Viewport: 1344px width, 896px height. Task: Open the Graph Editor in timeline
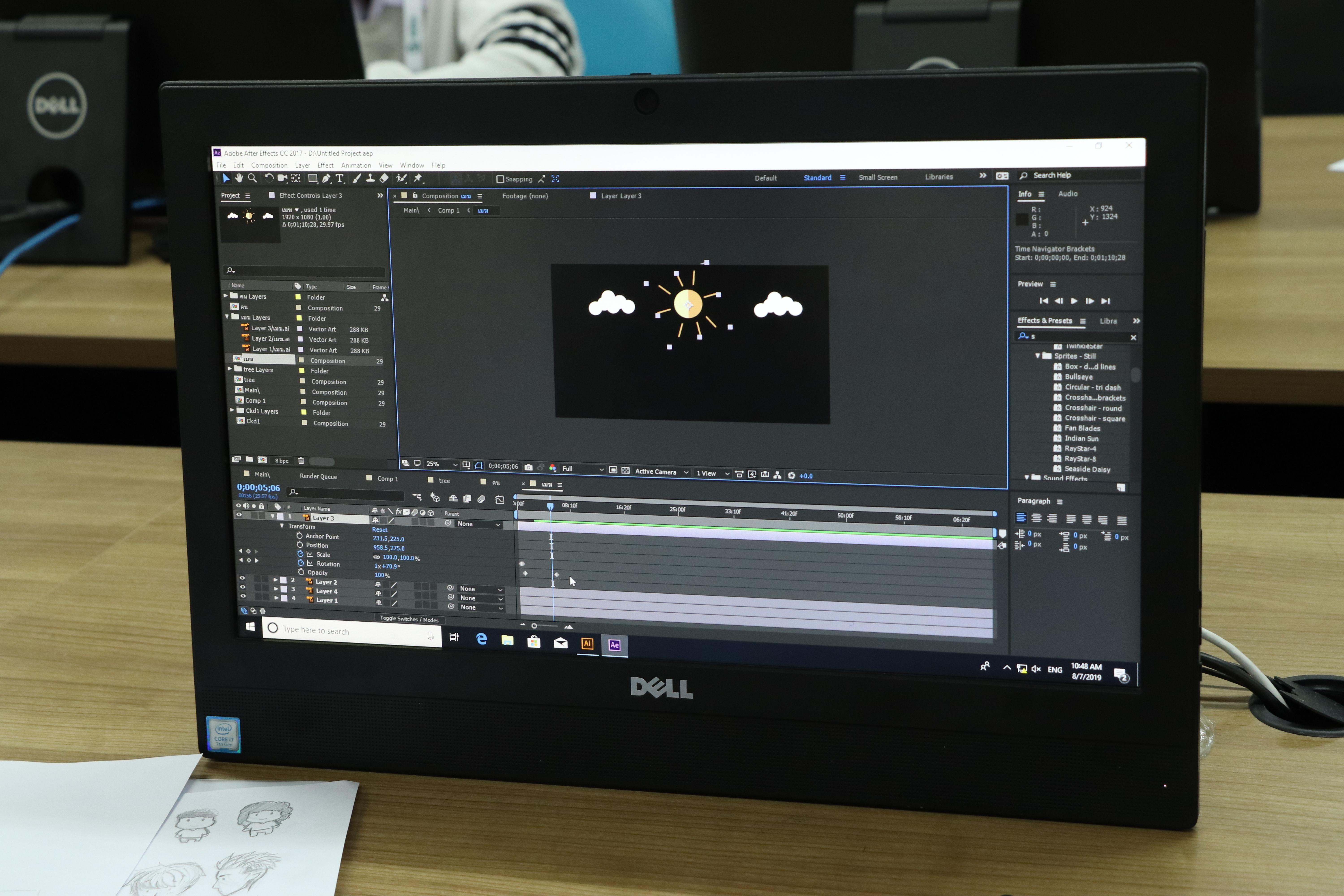pos(500,500)
